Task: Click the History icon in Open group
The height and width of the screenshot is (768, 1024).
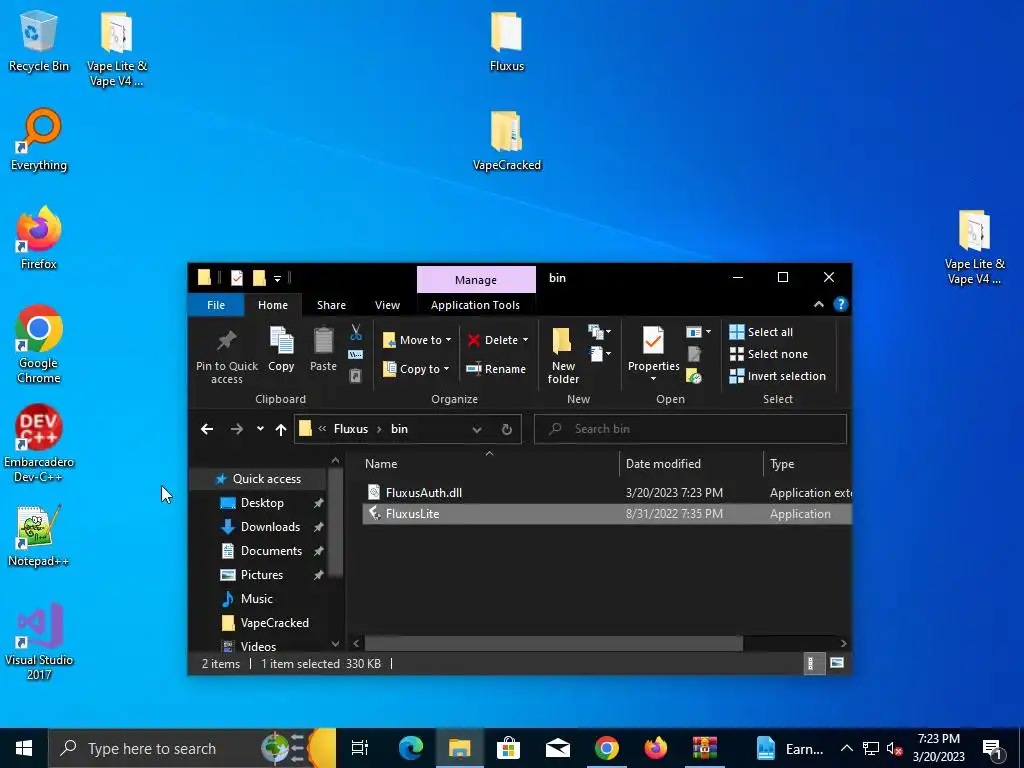Action: pos(694,376)
